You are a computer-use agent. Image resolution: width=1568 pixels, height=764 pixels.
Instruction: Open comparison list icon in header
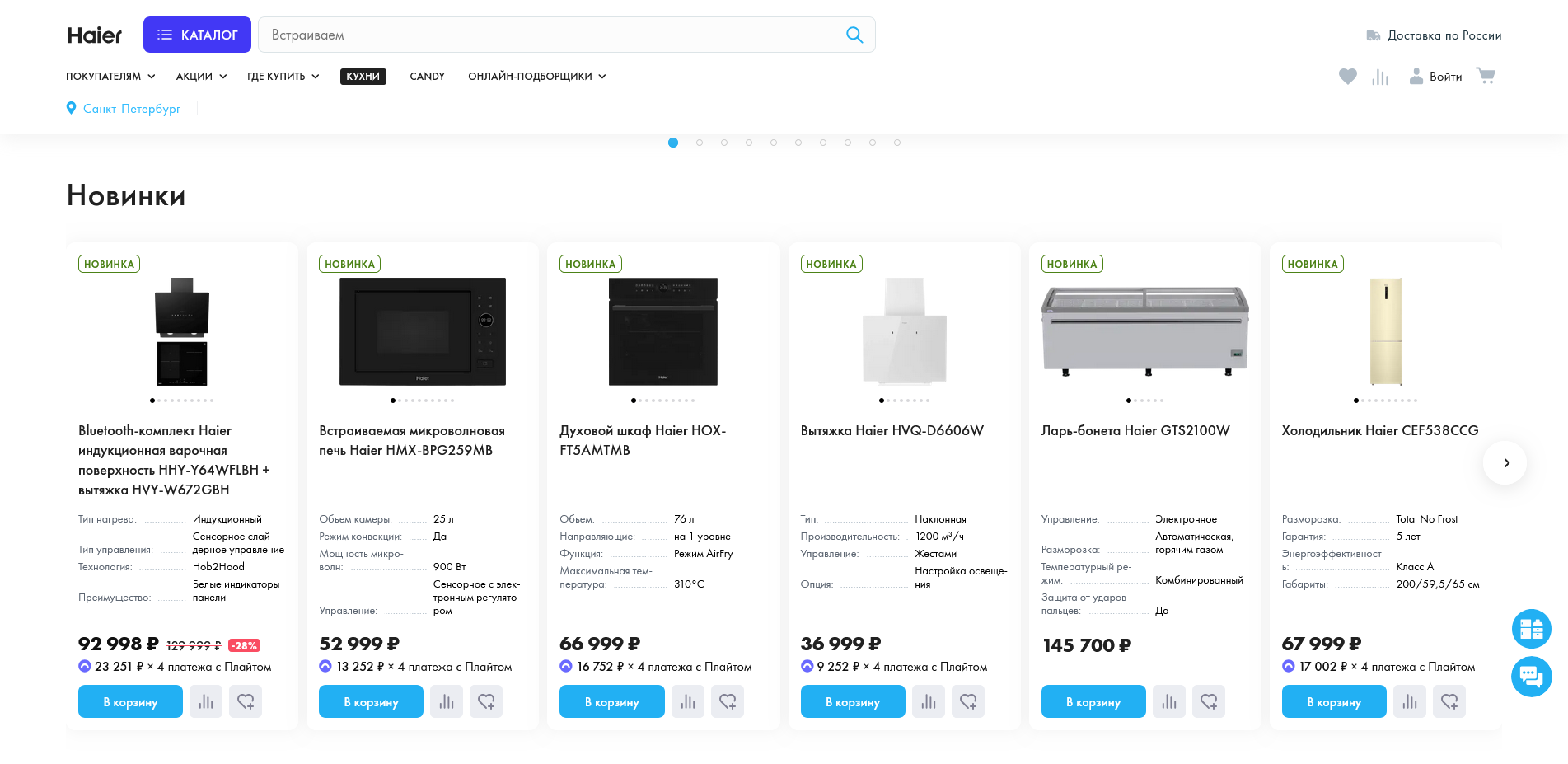(x=1380, y=77)
